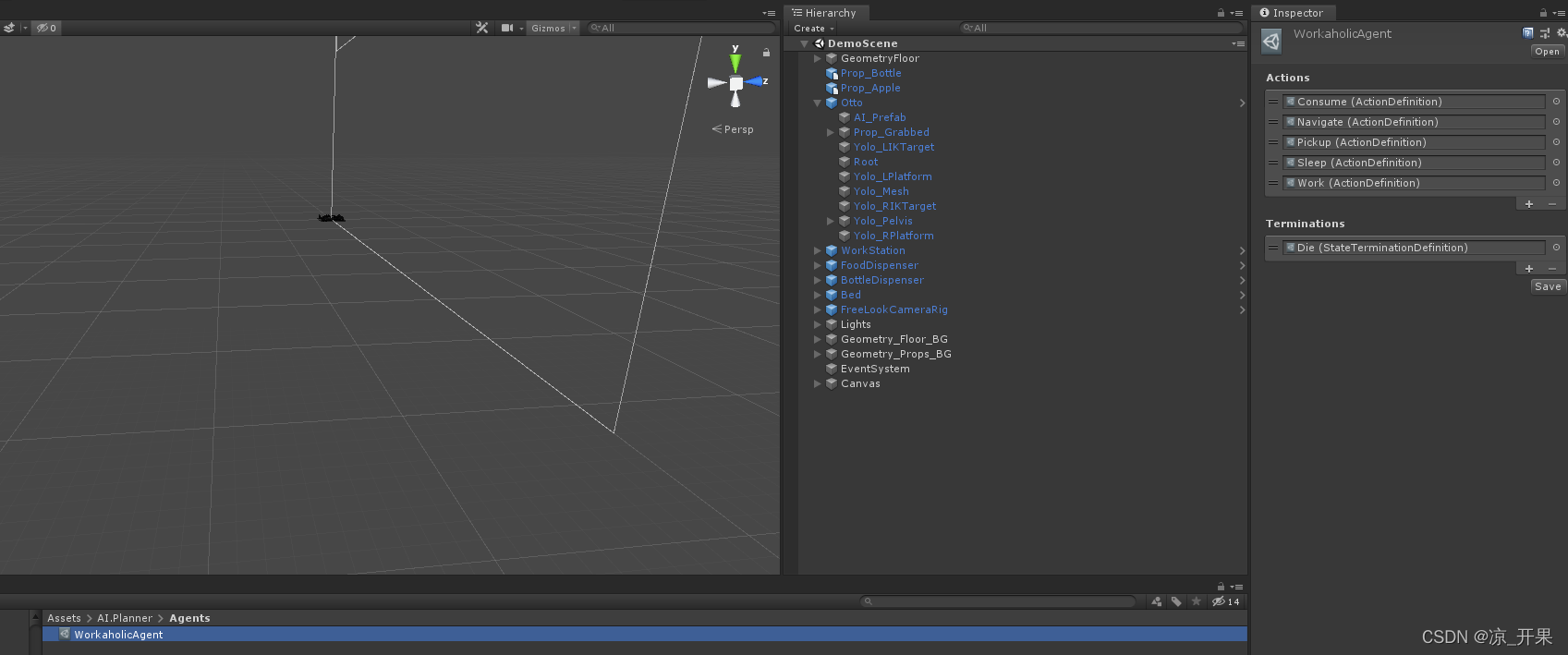
Task: Toggle scene visibility eye showing 0
Action: click(46, 28)
